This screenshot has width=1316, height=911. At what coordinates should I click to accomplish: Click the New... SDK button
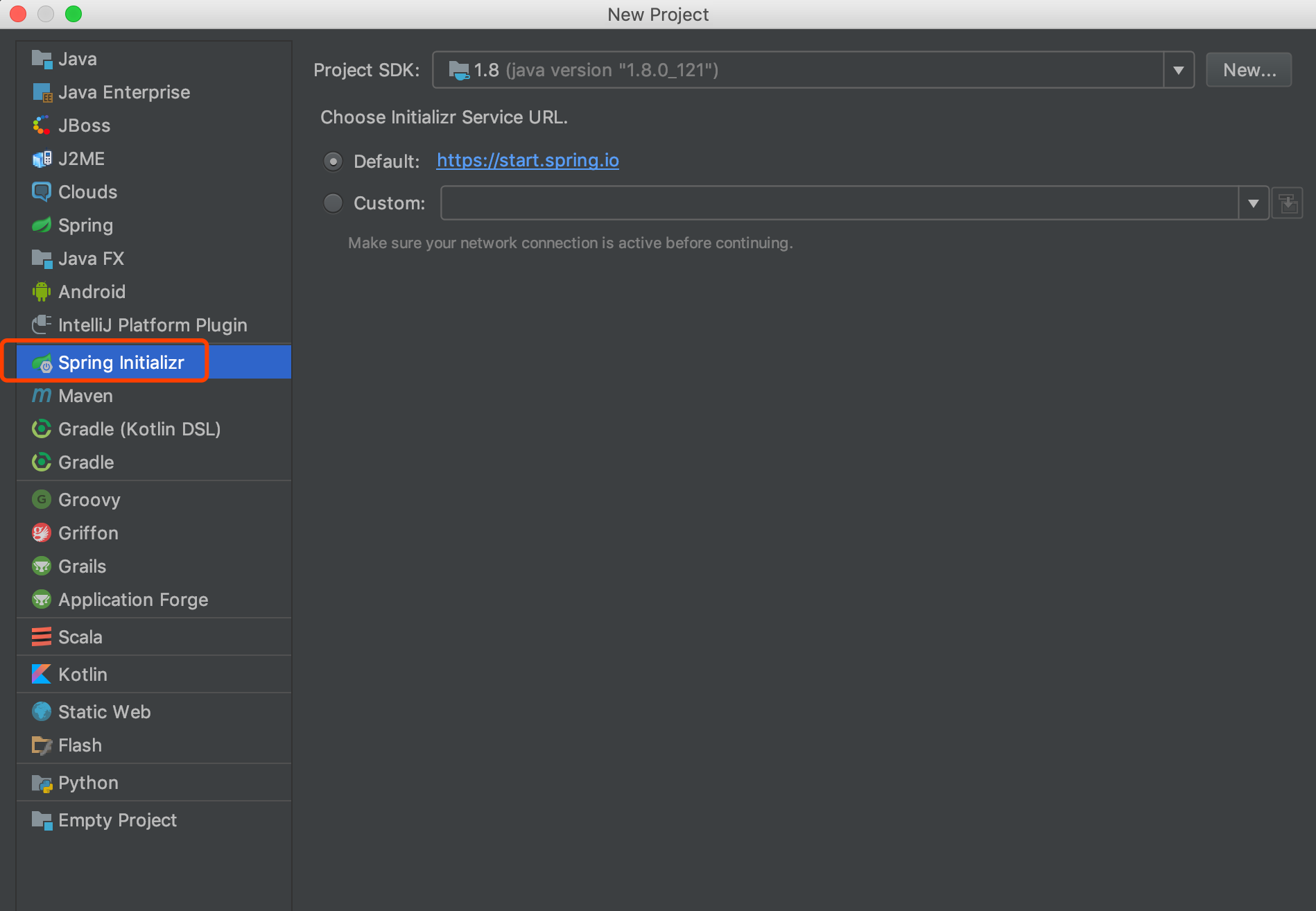1249,70
